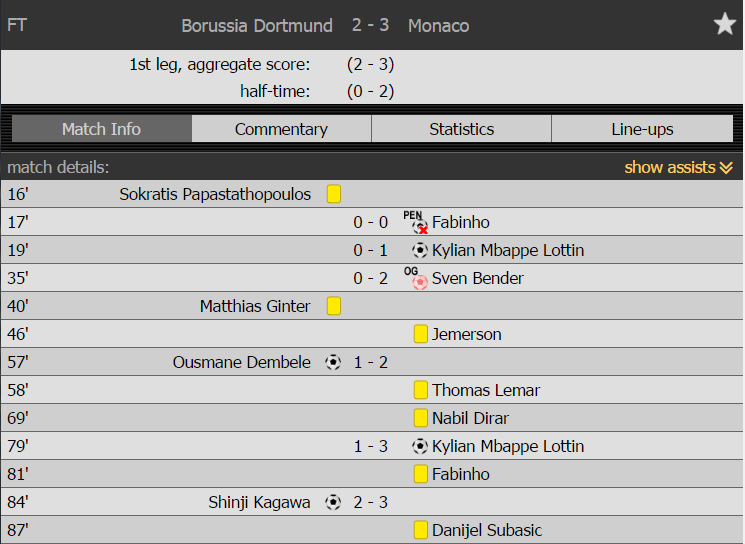
Task: Click the yellow card next to Matthias Ginter
Action: (334, 306)
